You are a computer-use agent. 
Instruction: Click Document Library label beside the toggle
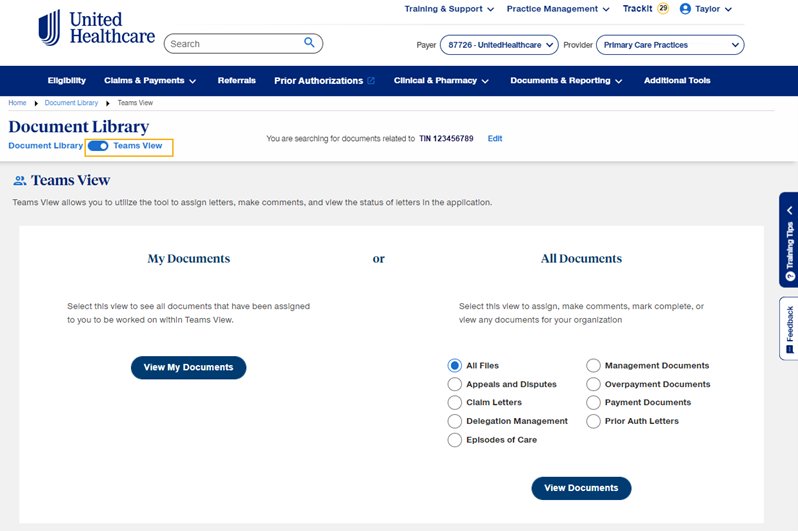45,146
